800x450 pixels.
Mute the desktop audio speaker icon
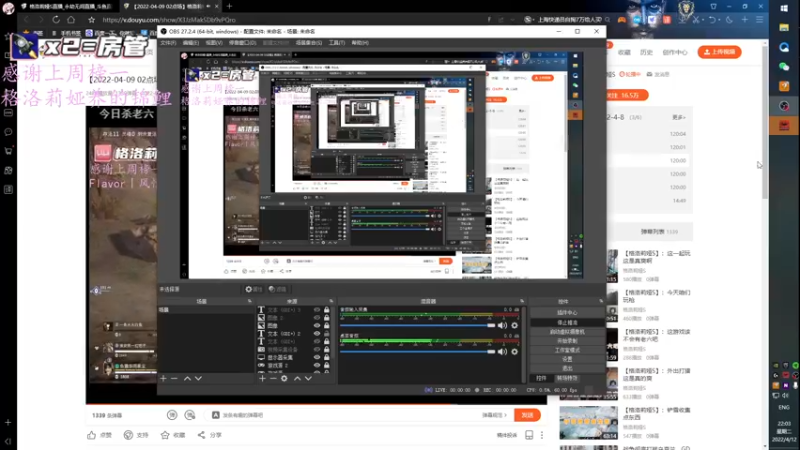pyautogui.click(x=503, y=352)
